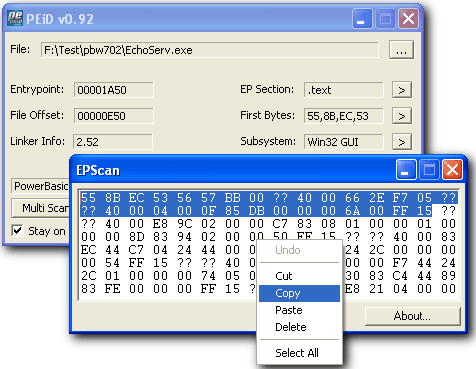Click hex byte BB in the first row

233,198
